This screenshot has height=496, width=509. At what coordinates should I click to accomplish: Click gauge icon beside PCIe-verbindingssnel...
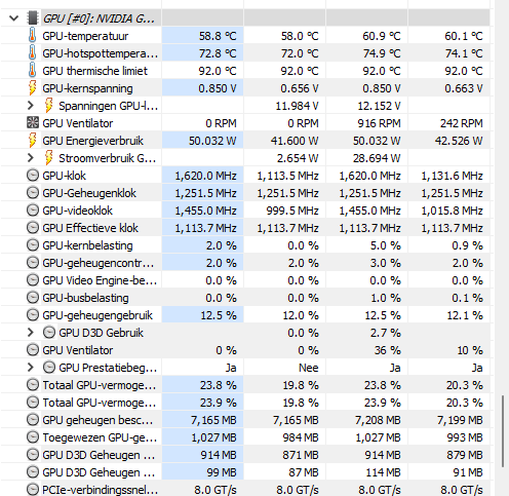click(x=32, y=489)
